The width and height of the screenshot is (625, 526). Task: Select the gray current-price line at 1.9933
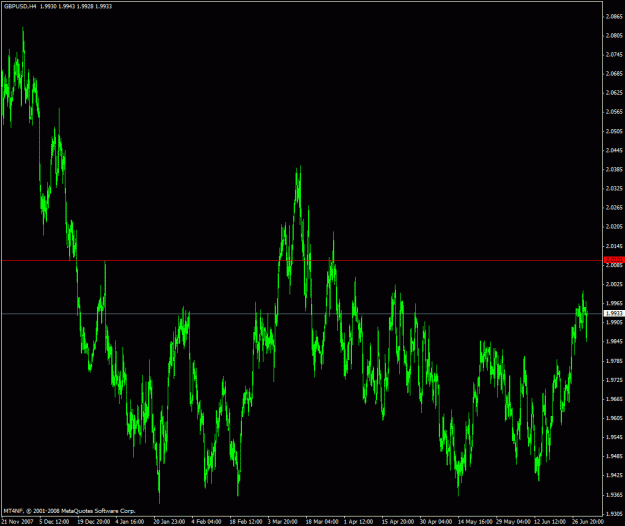coord(302,314)
